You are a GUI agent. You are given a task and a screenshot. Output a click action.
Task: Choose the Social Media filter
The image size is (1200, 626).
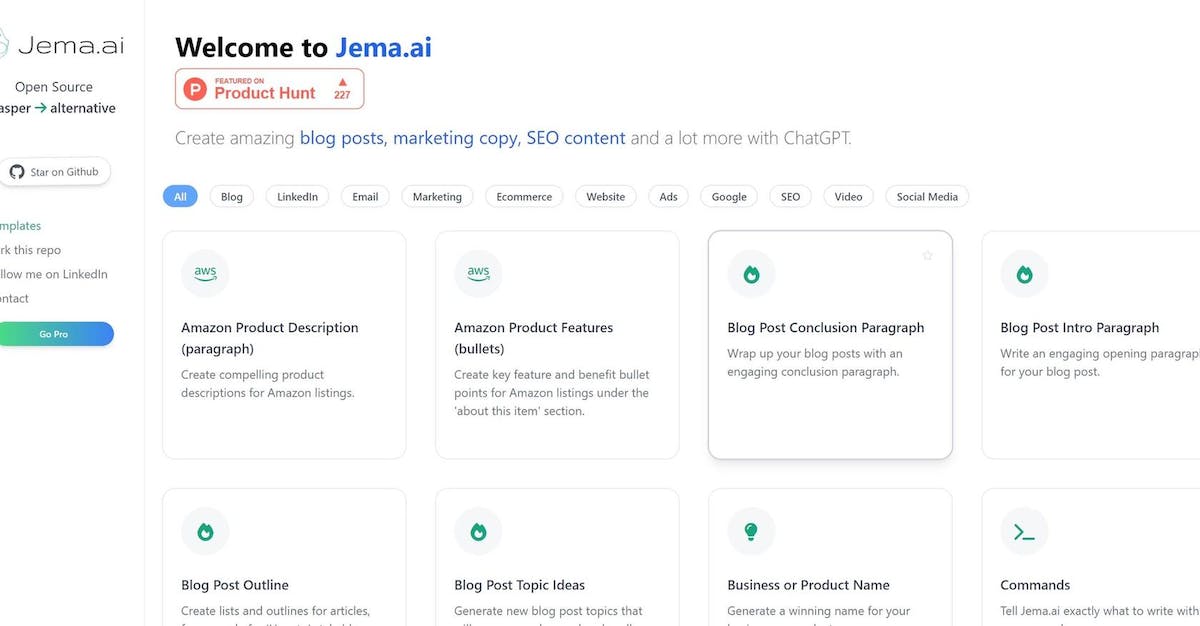927,197
